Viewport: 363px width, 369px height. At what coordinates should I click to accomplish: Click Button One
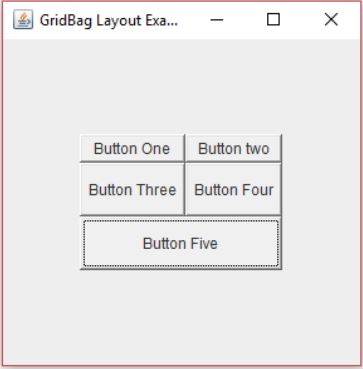tap(132, 148)
